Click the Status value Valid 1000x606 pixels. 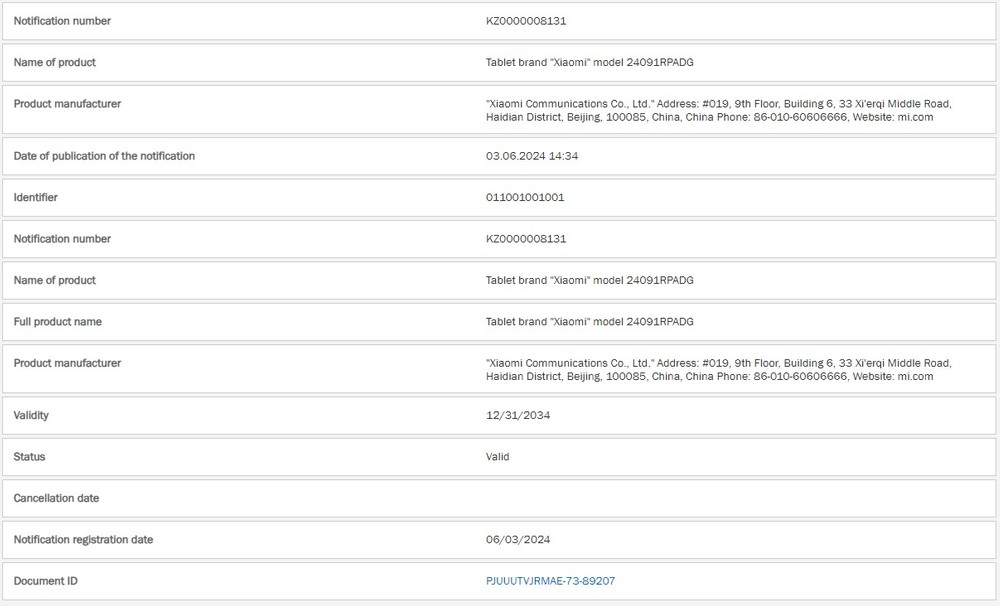[x=497, y=457]
